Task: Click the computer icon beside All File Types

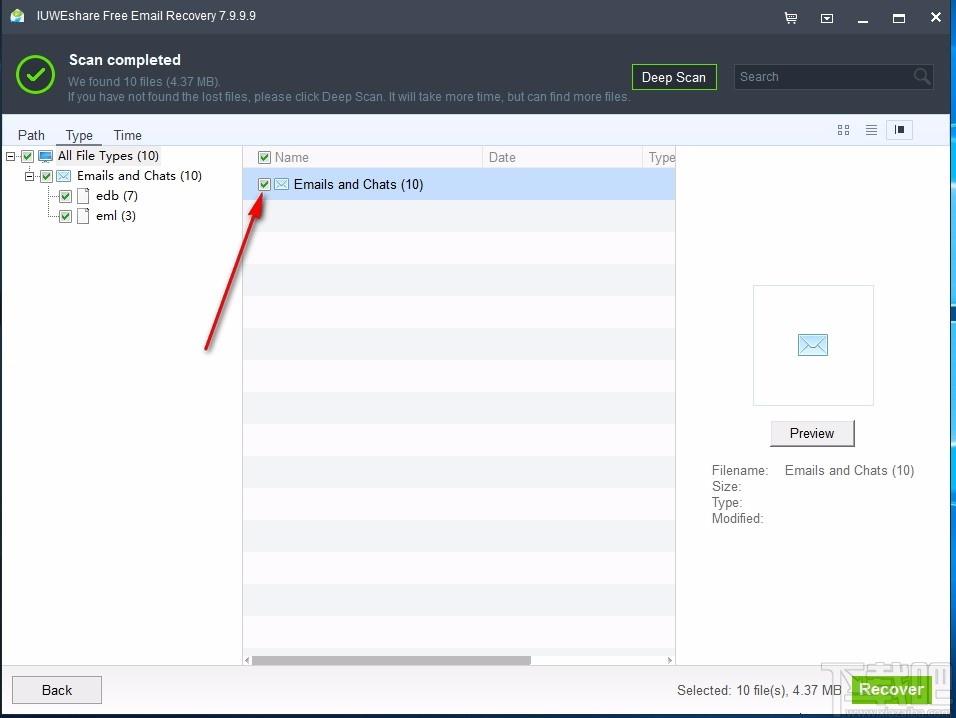Action: pos(46,156)
